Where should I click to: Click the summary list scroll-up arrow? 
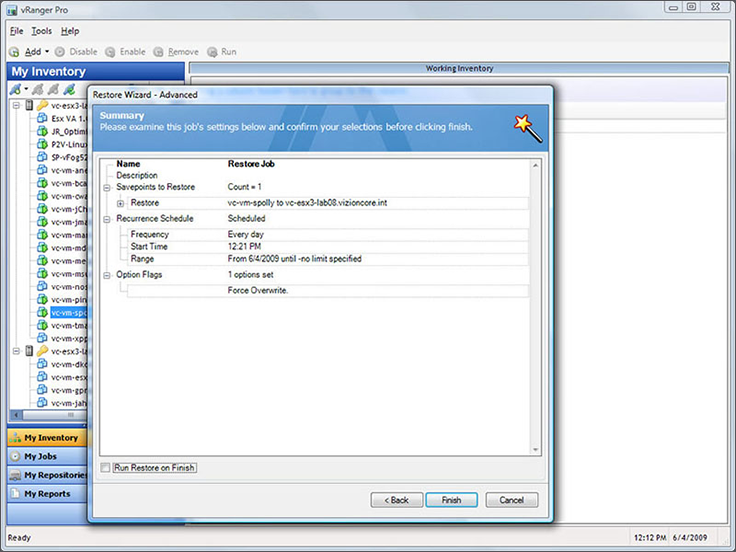[x=535, y=165]
